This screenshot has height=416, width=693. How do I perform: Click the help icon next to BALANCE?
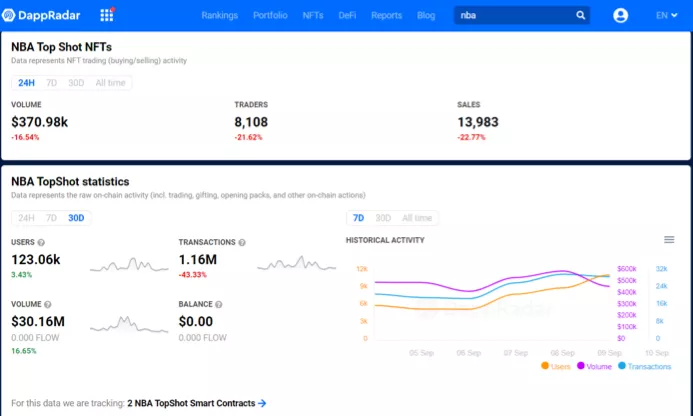(218, 304)
